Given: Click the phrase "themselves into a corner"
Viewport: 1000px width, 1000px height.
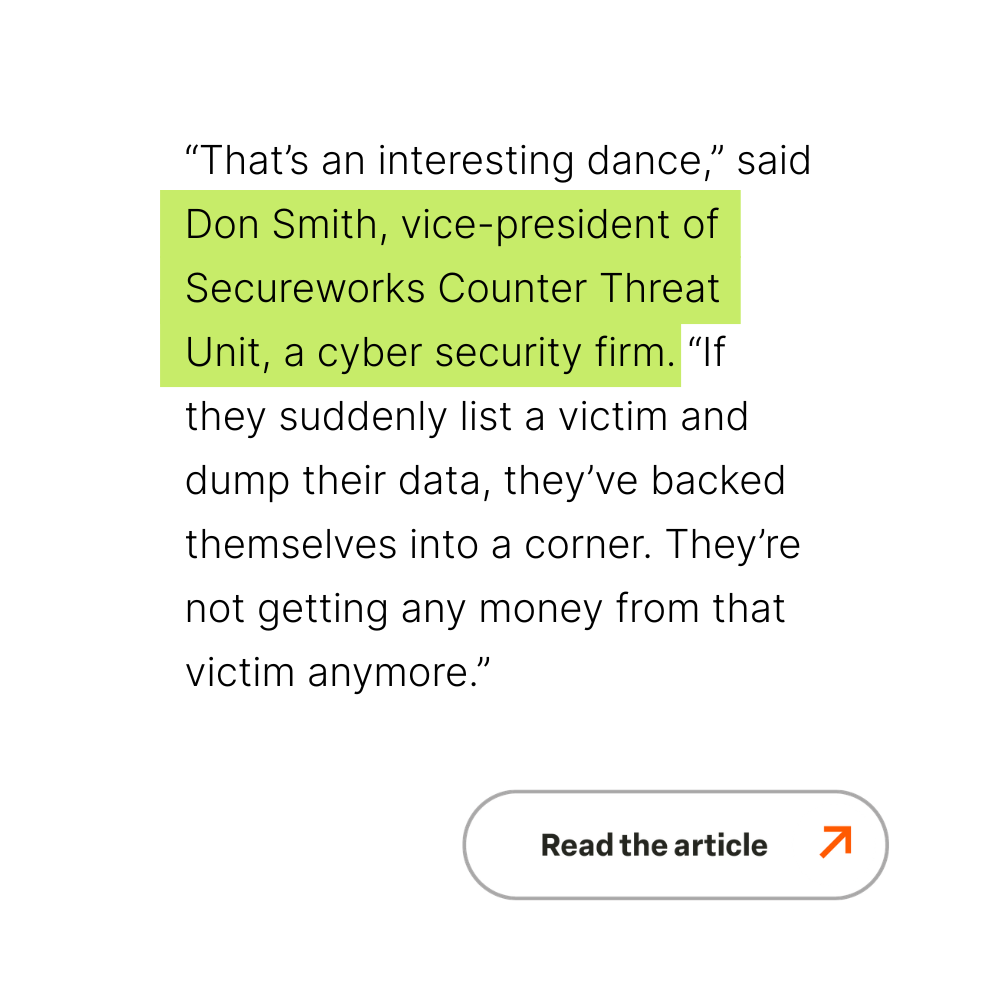Looking at the screenshot, I should click(x=417, y=544).
